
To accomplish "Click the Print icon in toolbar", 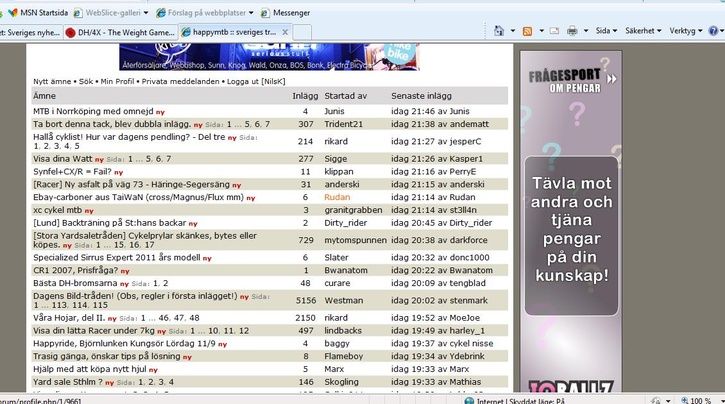I will 571,31.
